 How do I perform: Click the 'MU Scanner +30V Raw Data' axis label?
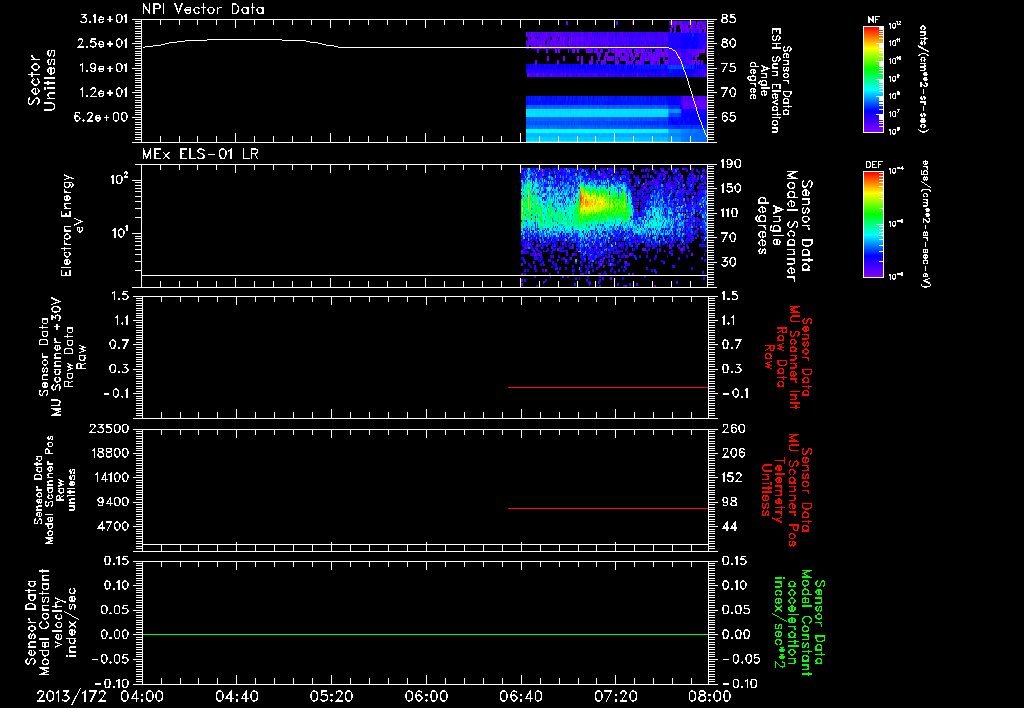63,357
